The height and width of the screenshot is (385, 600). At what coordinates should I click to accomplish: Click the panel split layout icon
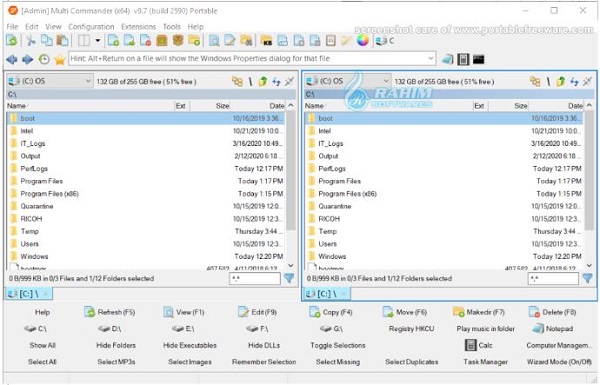coord(84,40)
